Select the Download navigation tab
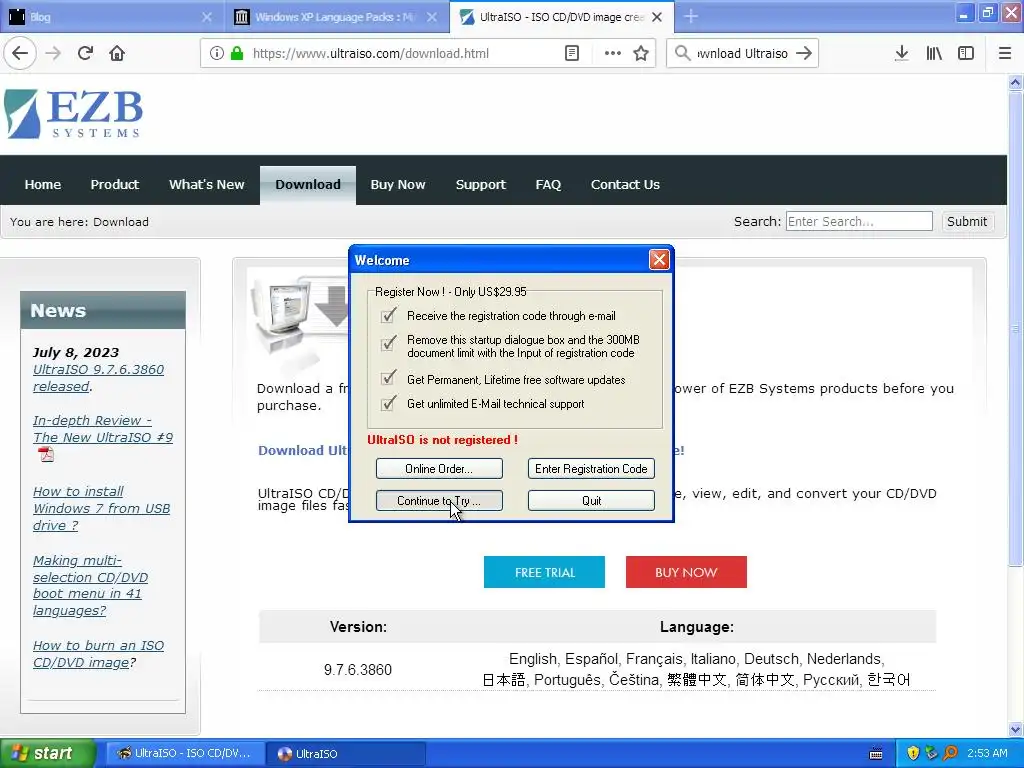Screen dimensions: 1024x768 pos(308,185)
